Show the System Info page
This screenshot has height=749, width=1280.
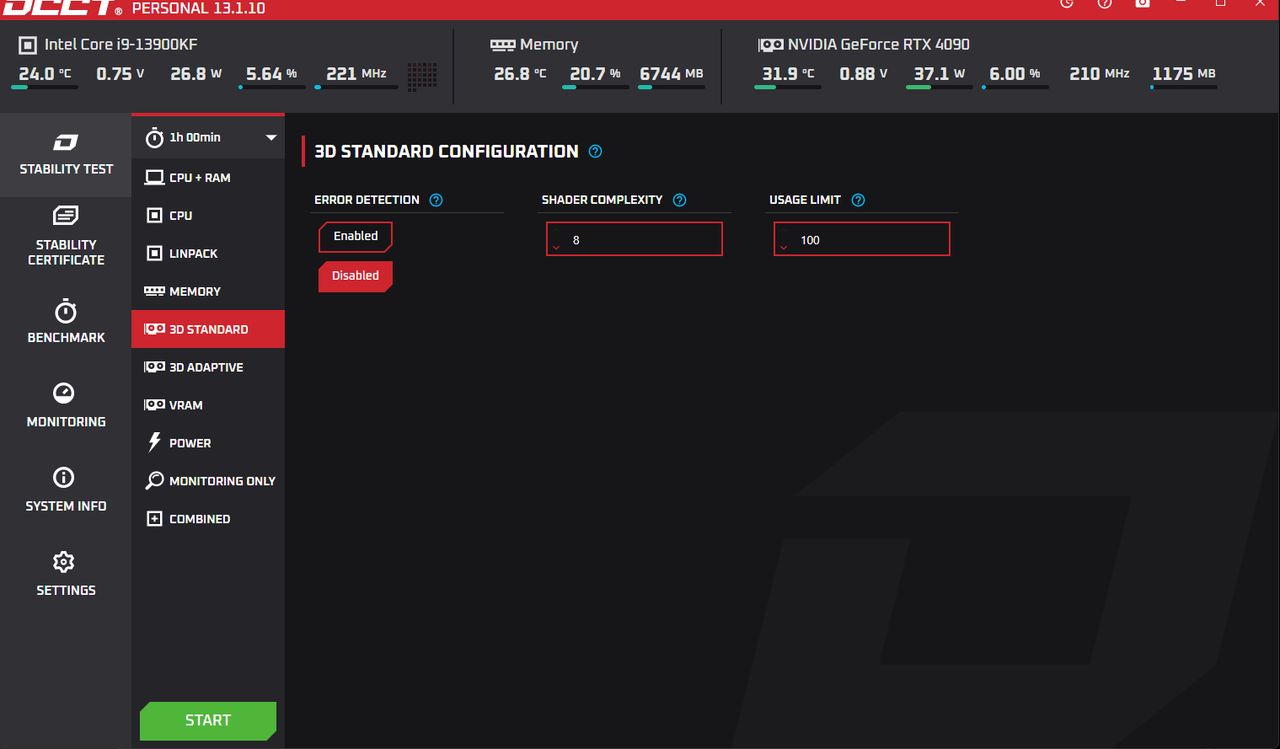(66, 490)
